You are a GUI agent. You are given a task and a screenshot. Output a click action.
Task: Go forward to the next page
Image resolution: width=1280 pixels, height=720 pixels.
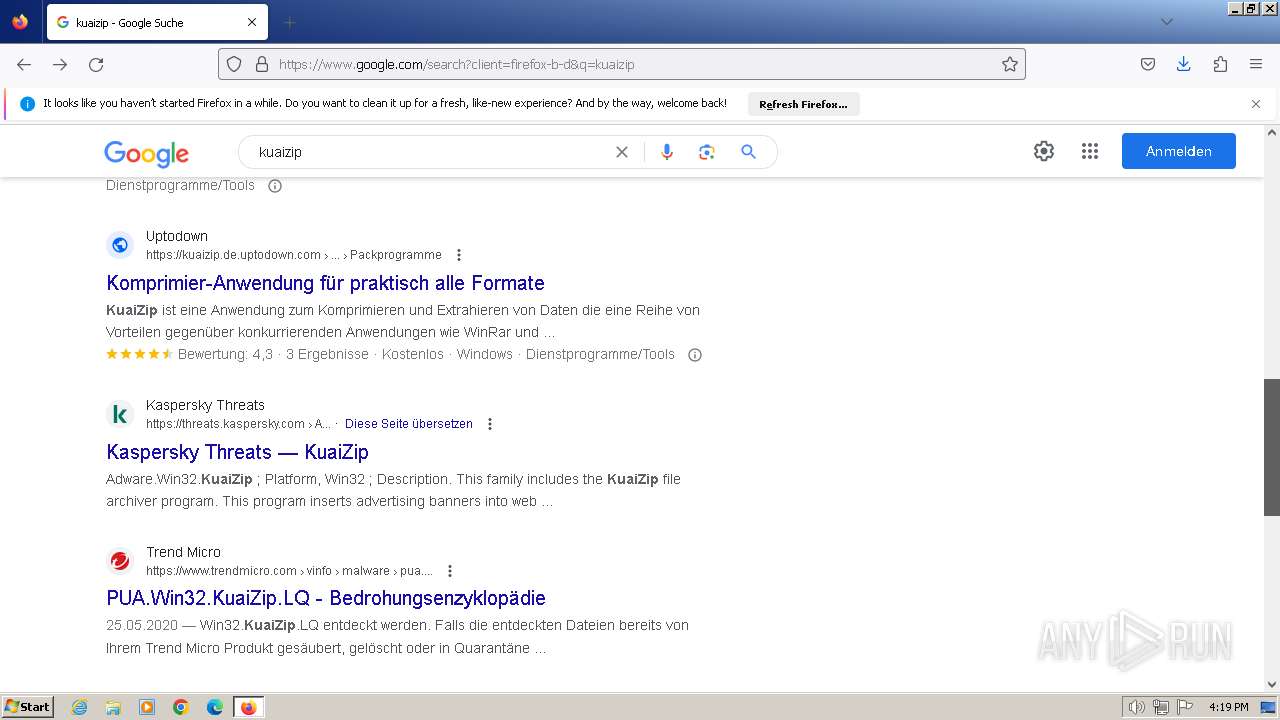point(60,64)
